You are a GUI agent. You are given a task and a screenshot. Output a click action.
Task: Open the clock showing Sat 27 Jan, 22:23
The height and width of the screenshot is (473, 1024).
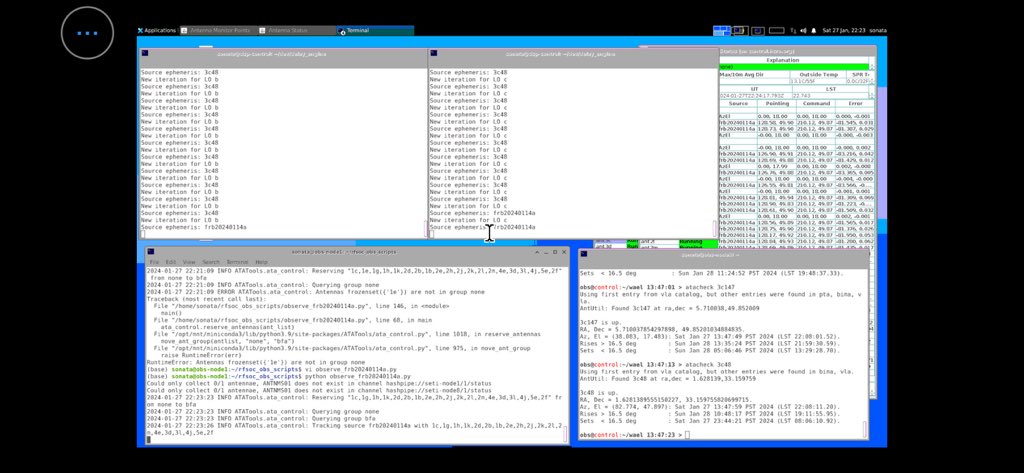pyautogui.click(x=844, y=30)
